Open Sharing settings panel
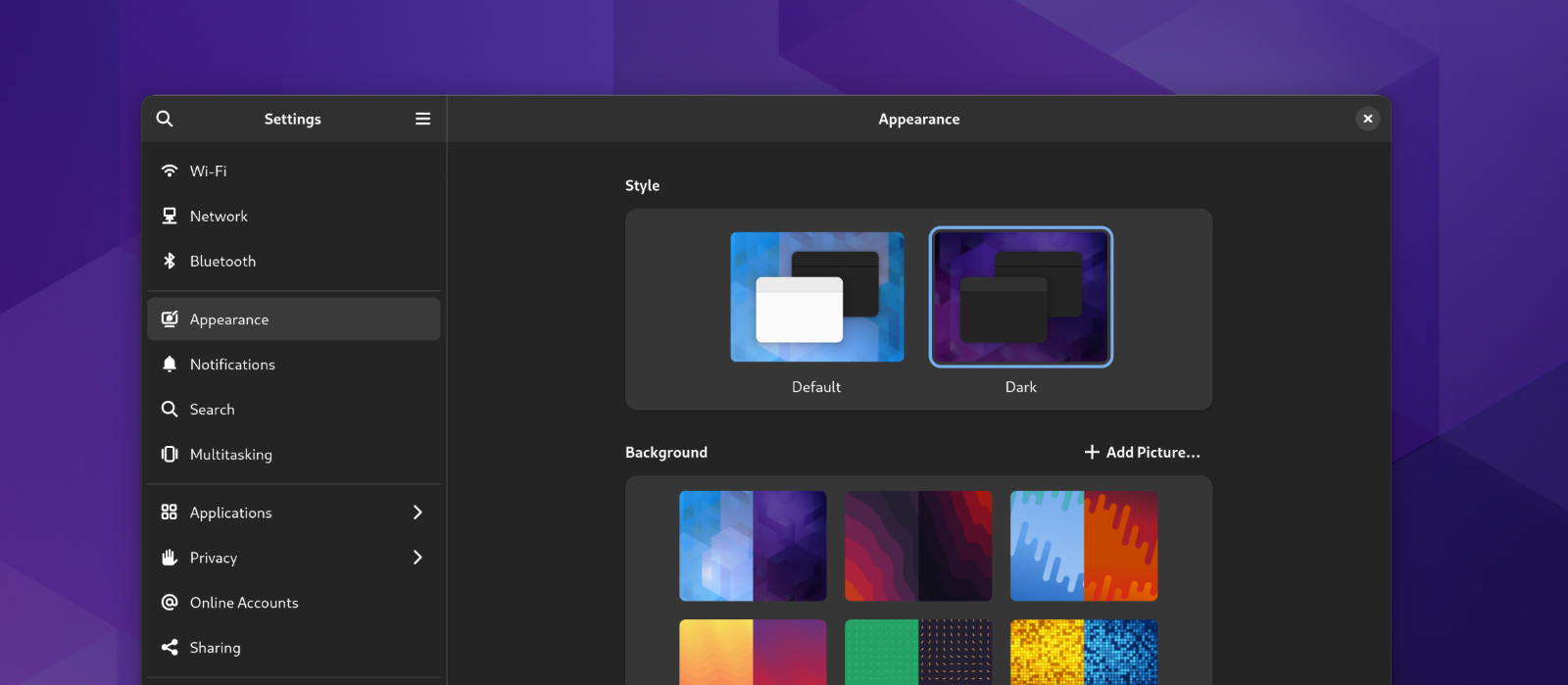This screenshot has width=1568, height=685. click(294, 647)
